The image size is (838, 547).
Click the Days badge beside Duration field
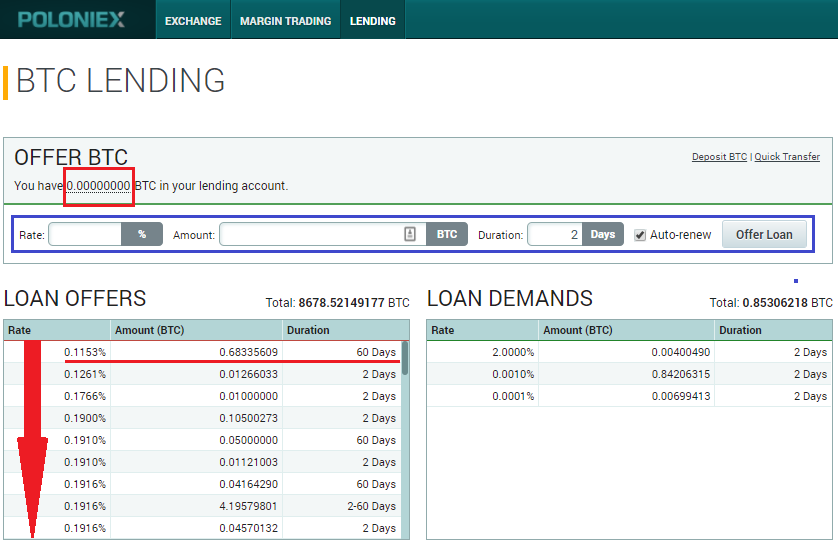(602, 234)
